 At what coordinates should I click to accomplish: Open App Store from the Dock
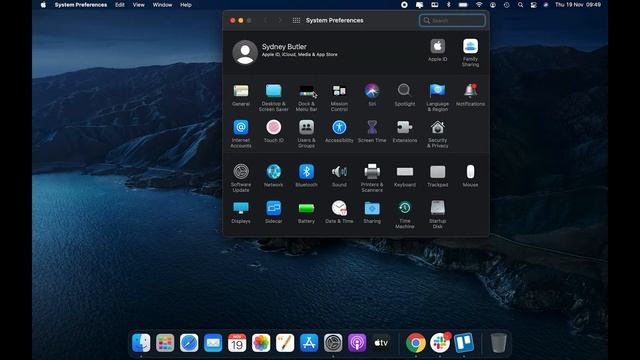(309, 343)
